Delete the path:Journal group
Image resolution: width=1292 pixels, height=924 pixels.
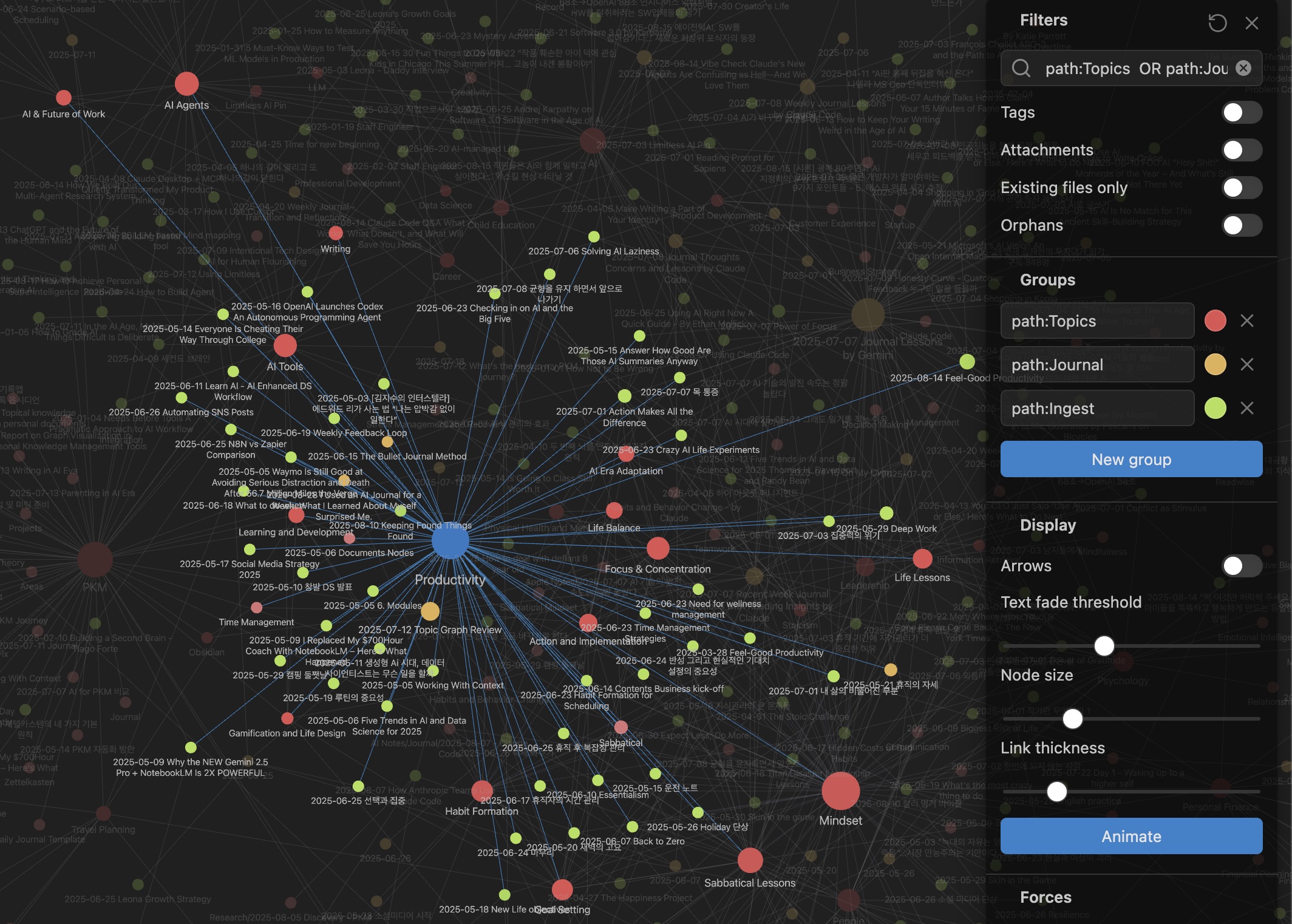coord(1246,364)
